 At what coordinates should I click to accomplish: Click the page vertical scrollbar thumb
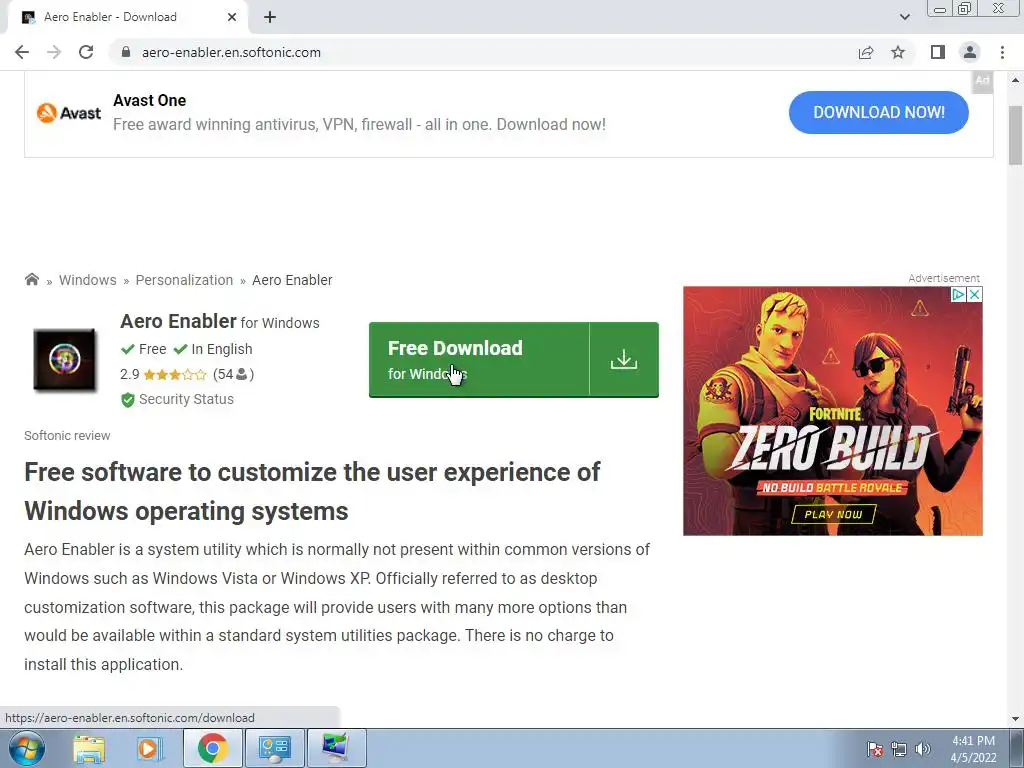1015,135
